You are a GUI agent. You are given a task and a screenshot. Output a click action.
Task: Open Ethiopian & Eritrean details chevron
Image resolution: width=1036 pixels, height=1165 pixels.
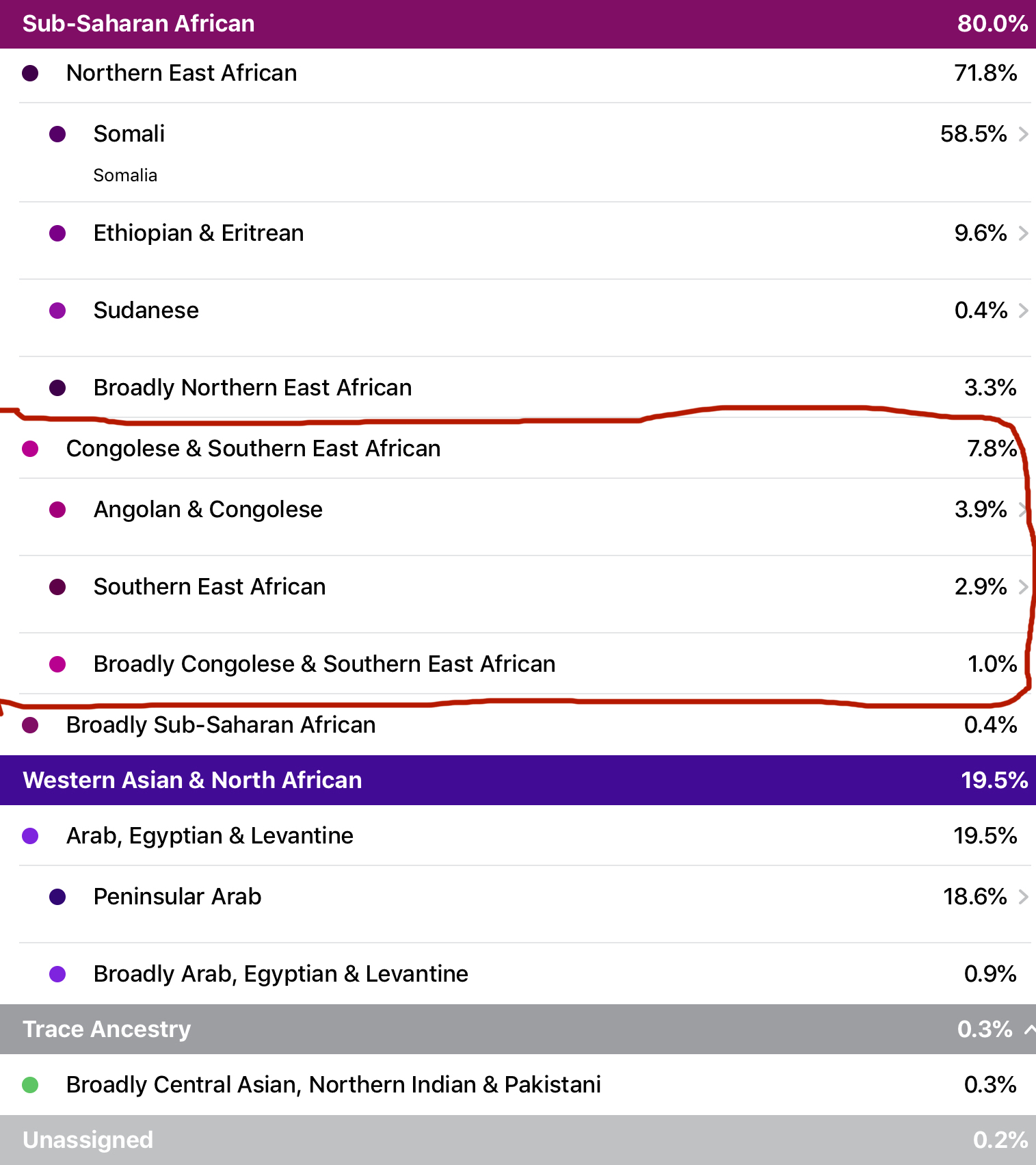(x=1023, y=233)
